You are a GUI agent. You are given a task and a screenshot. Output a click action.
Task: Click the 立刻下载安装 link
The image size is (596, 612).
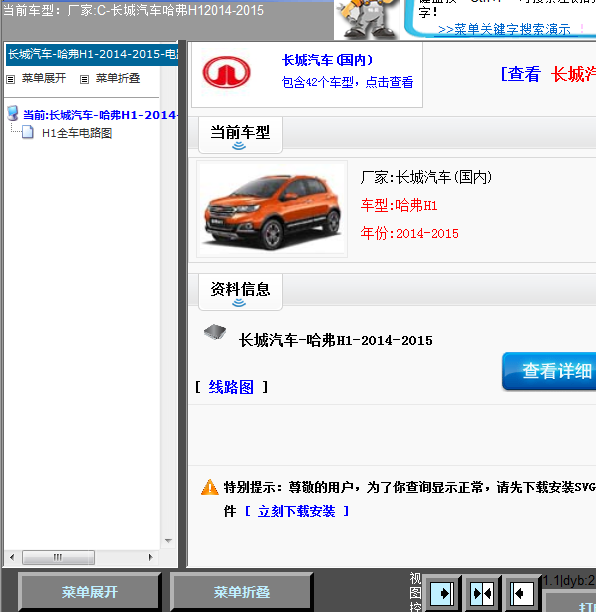coord(296,511)
